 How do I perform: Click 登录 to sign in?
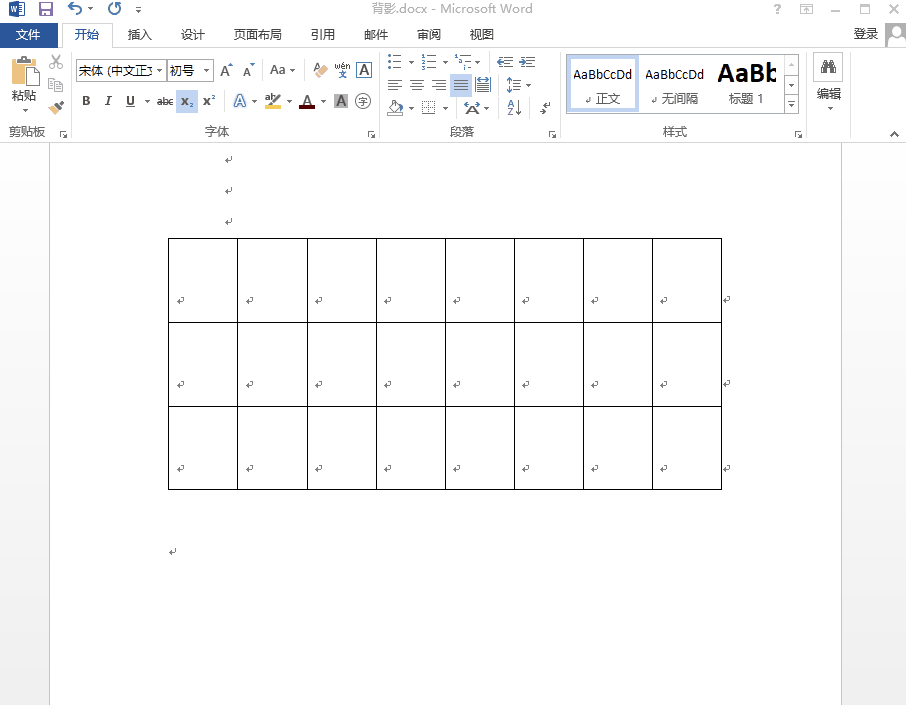tap(865, 34)
